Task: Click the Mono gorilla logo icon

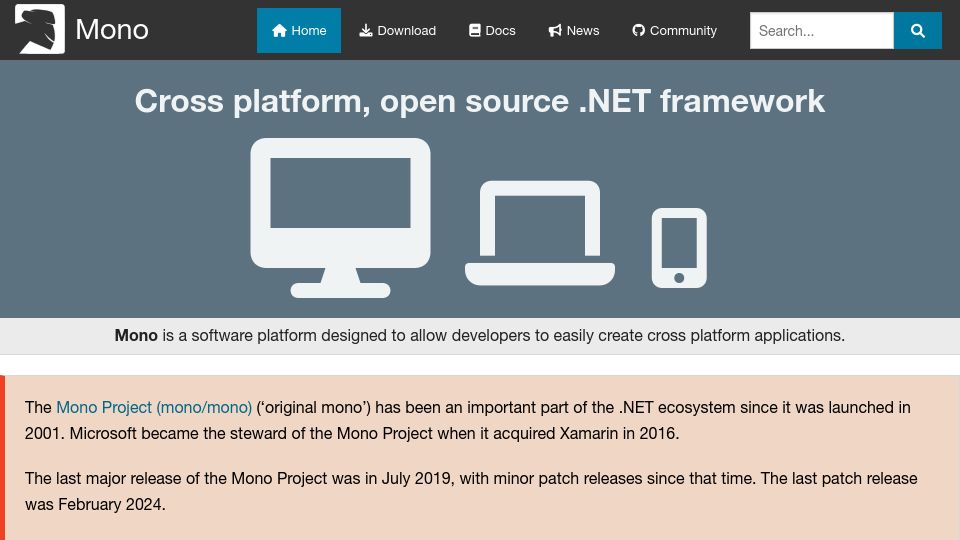Action: tap(40, 29)
